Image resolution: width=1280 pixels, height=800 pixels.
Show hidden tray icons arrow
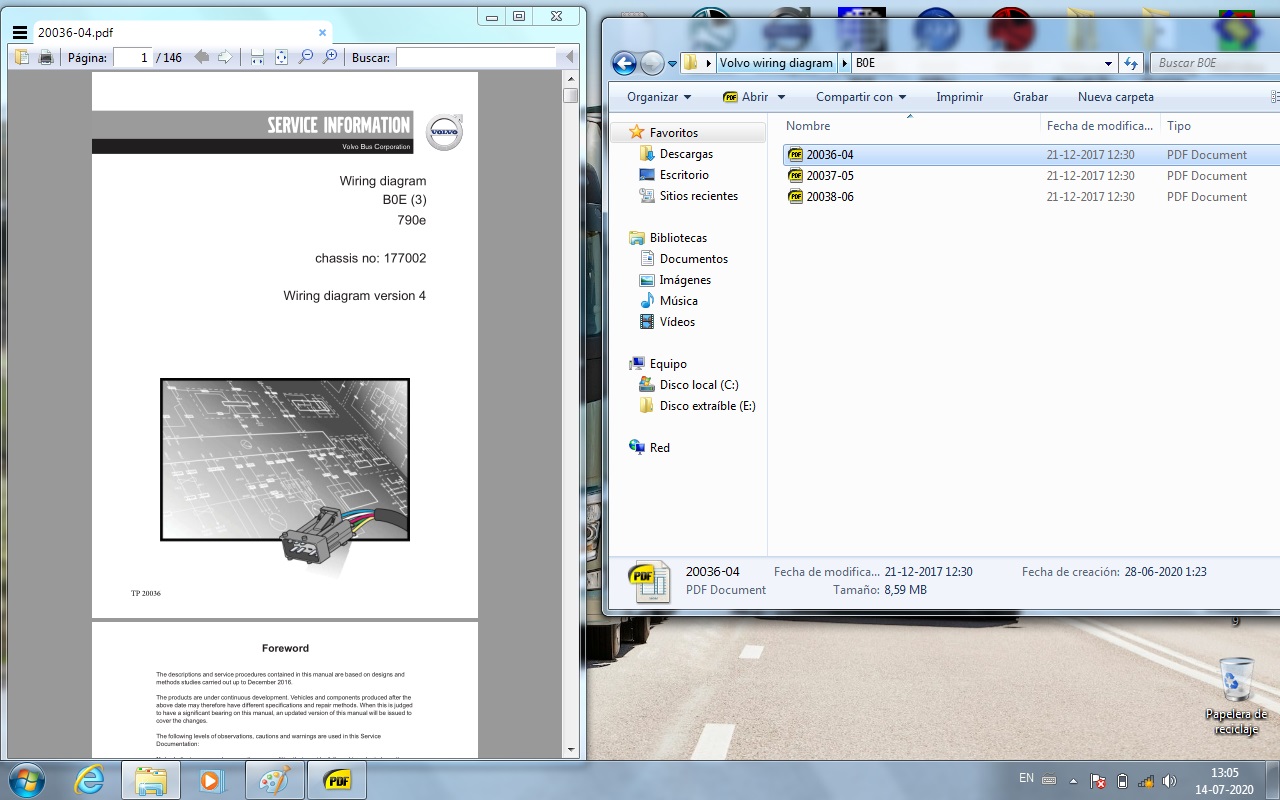tap(1073, 781)
